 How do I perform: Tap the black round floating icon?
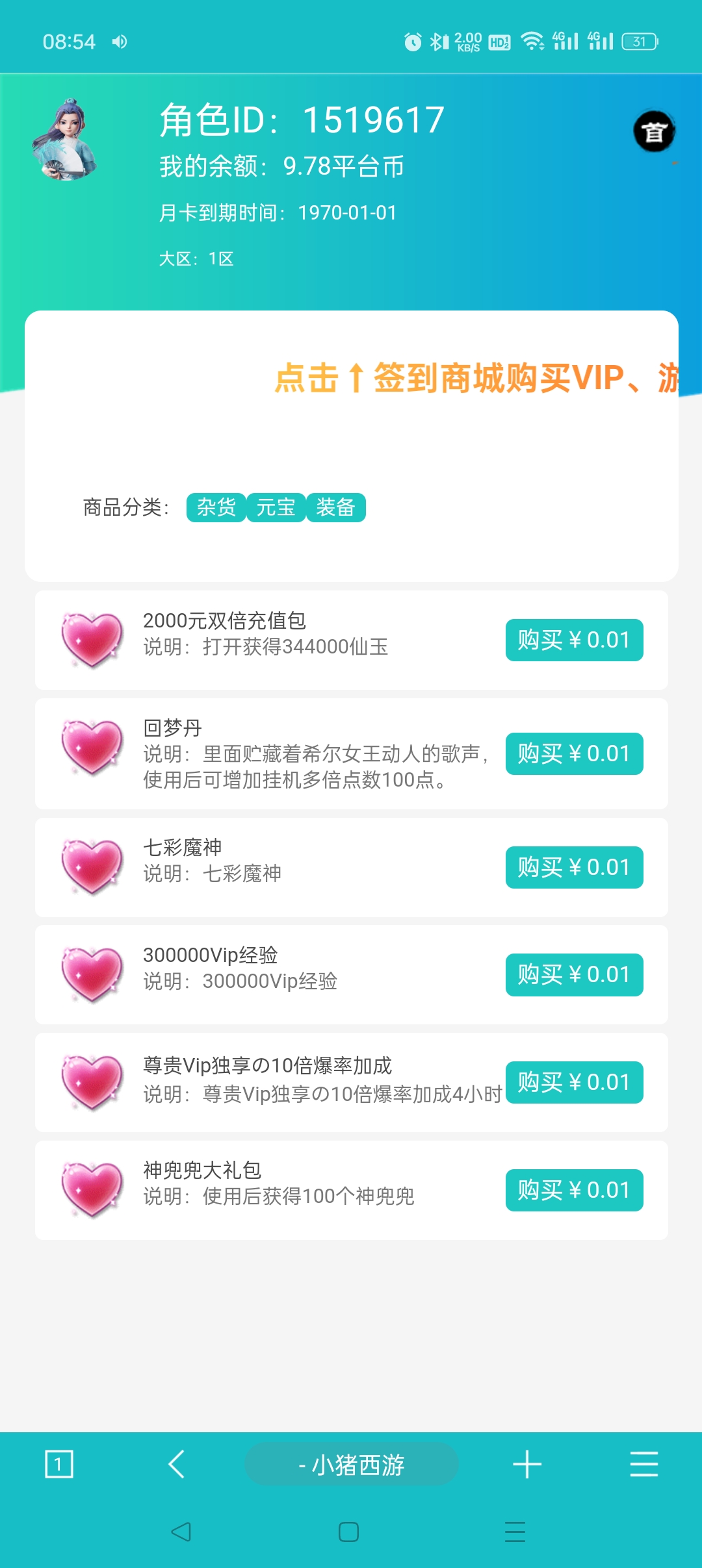coord(654,132)
